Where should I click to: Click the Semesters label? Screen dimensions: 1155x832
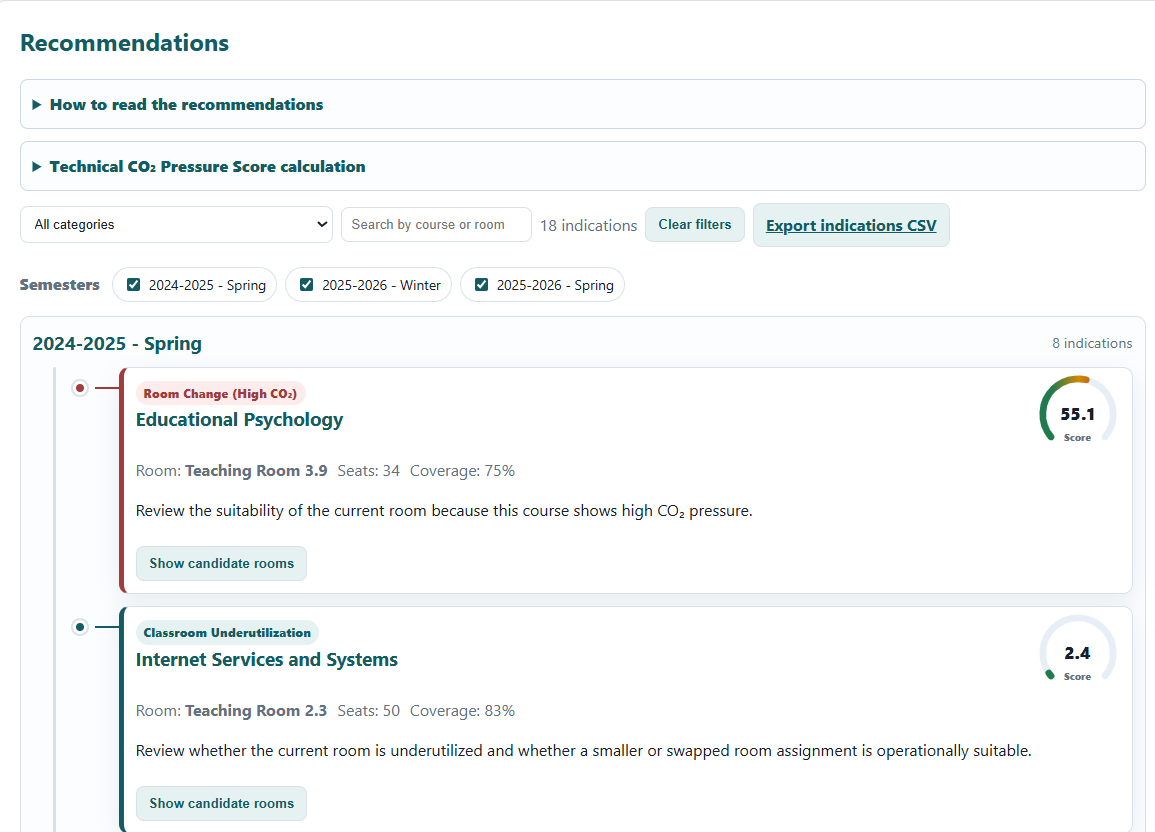[x=60, y=285]
